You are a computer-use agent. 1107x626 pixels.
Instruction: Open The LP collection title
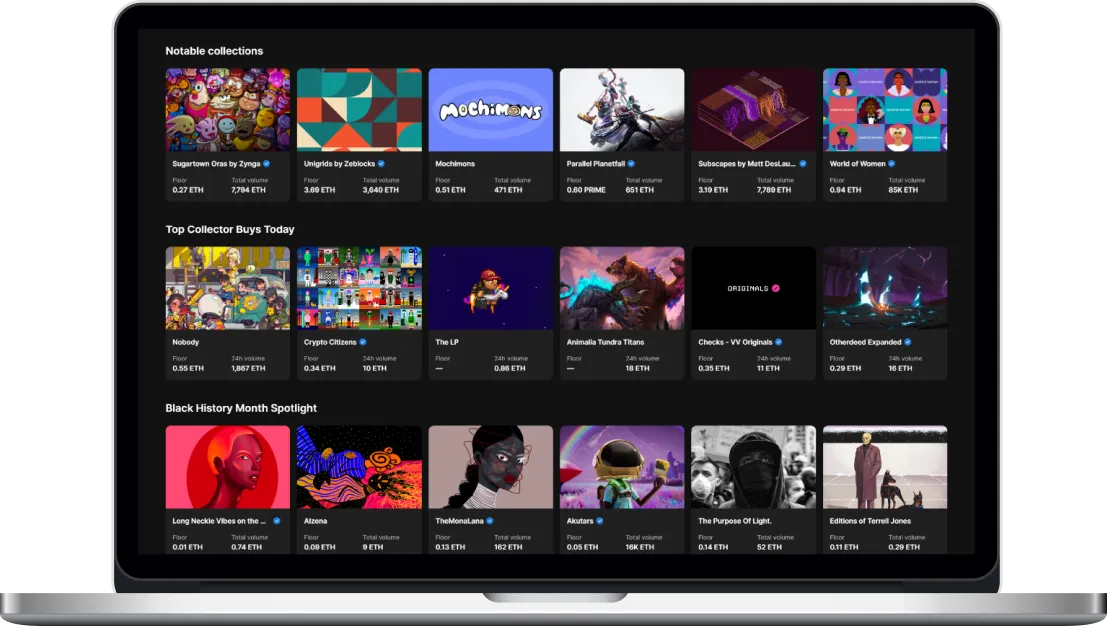click(x=447, y=342)
